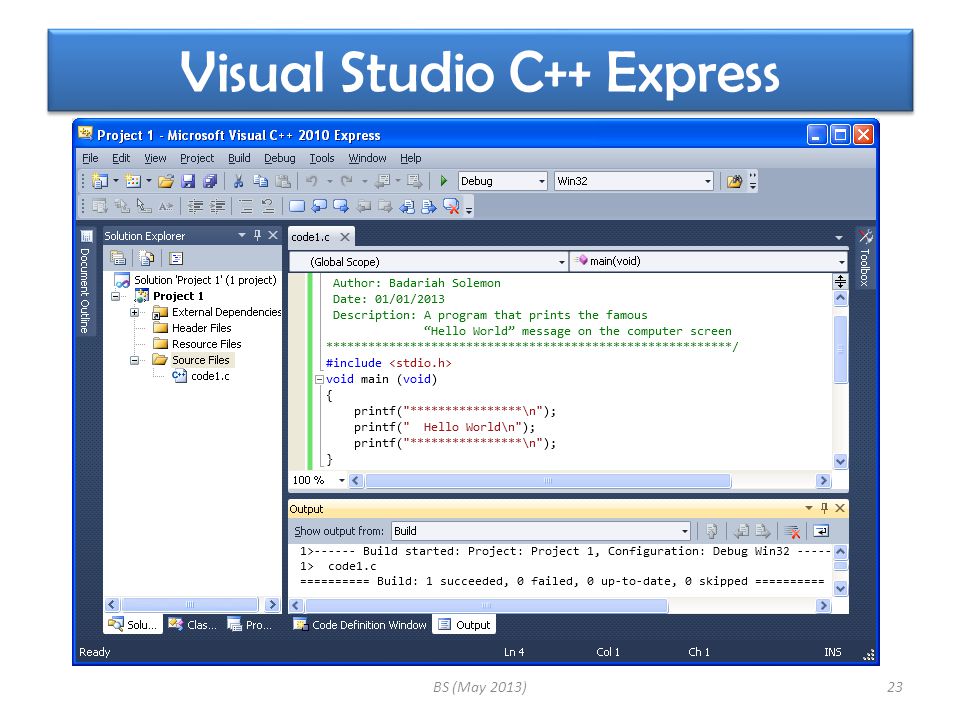Viewport: 960px width, 720px height.
Task: Click the Save All icon
Action: tap(210, 181)
